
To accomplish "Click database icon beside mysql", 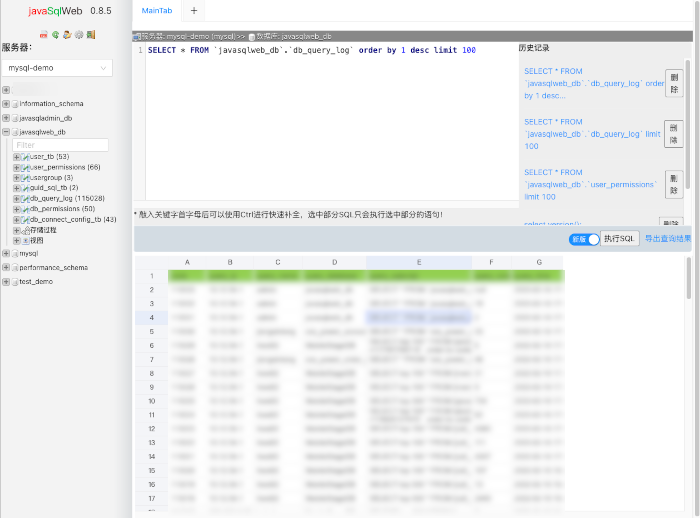I will 15,254.
